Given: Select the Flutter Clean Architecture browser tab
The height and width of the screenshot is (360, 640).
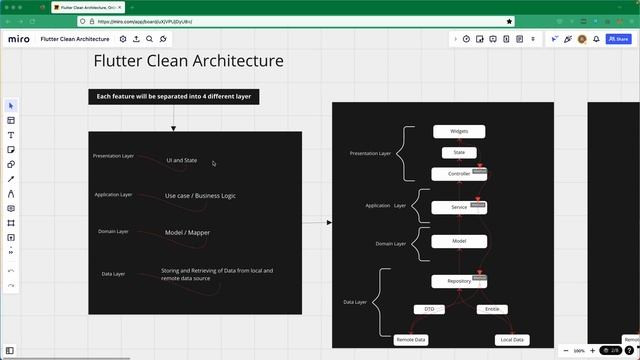Looking at the screenshot, I should (x=88, y=7).
